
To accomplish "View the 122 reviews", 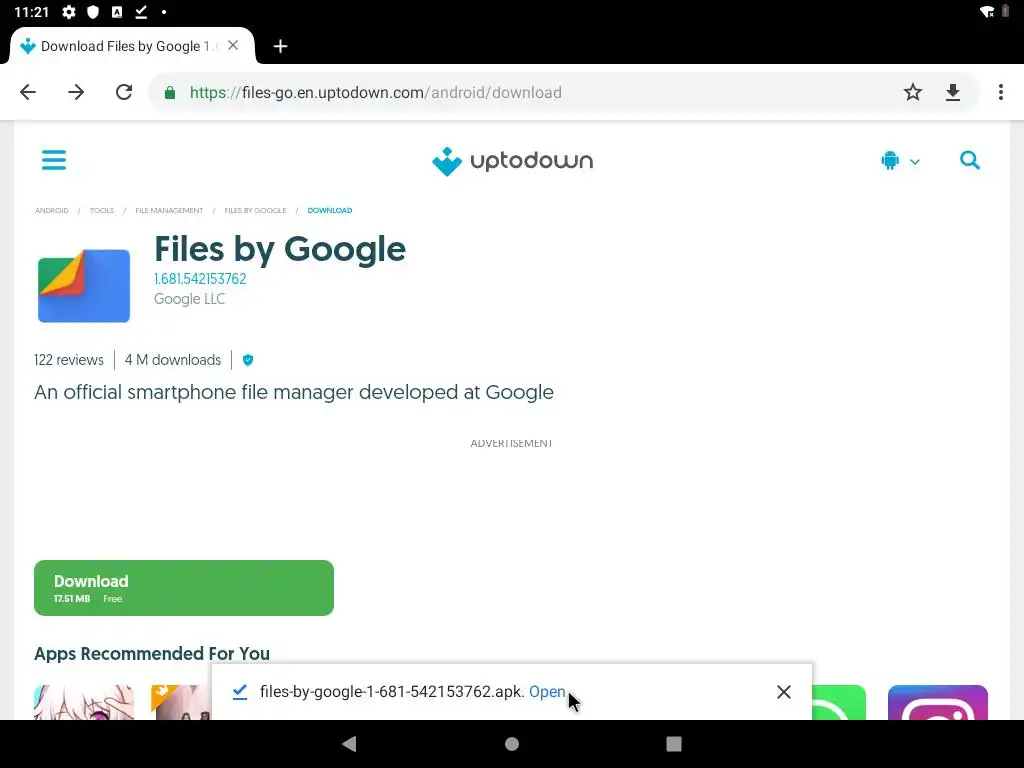I will click(69, 360).
